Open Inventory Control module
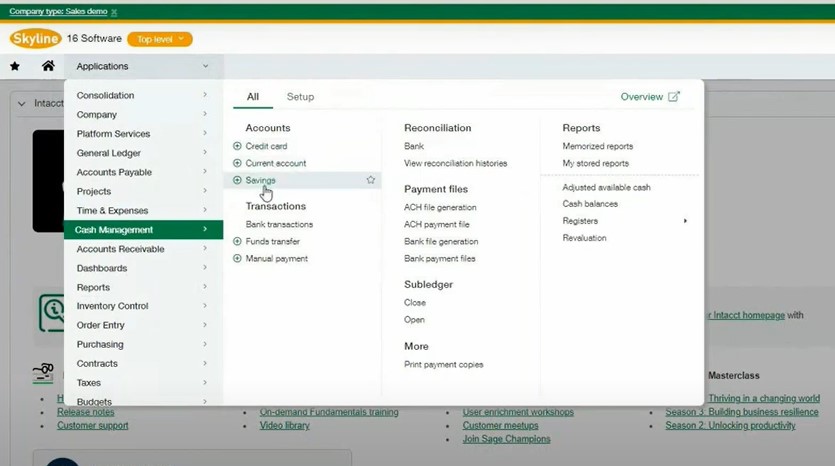The image size is (835, 466). click(x=143, y=306)
